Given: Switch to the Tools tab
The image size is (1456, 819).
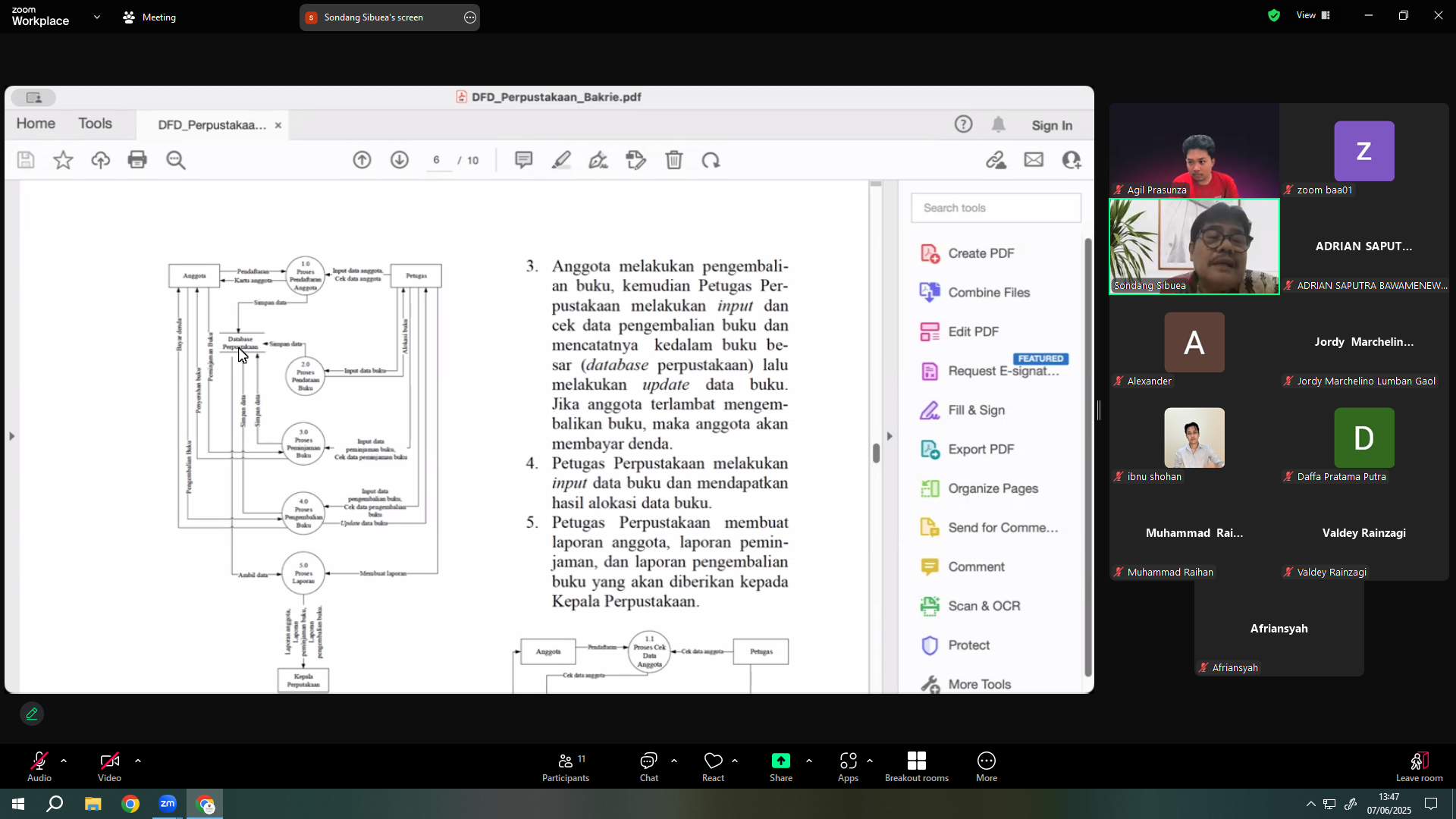Looking at the screenshot, I should click(x=95, y=124).
